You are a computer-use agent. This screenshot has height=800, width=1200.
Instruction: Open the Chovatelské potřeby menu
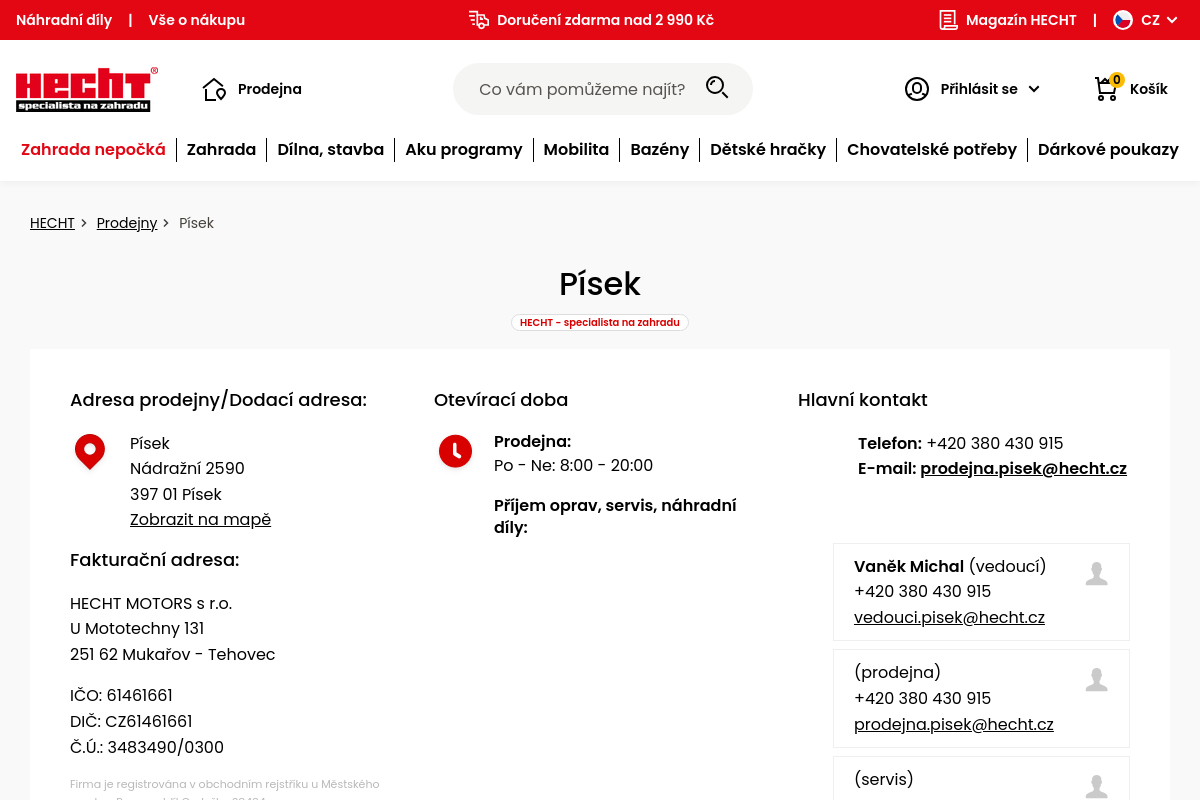pos(932,150)
